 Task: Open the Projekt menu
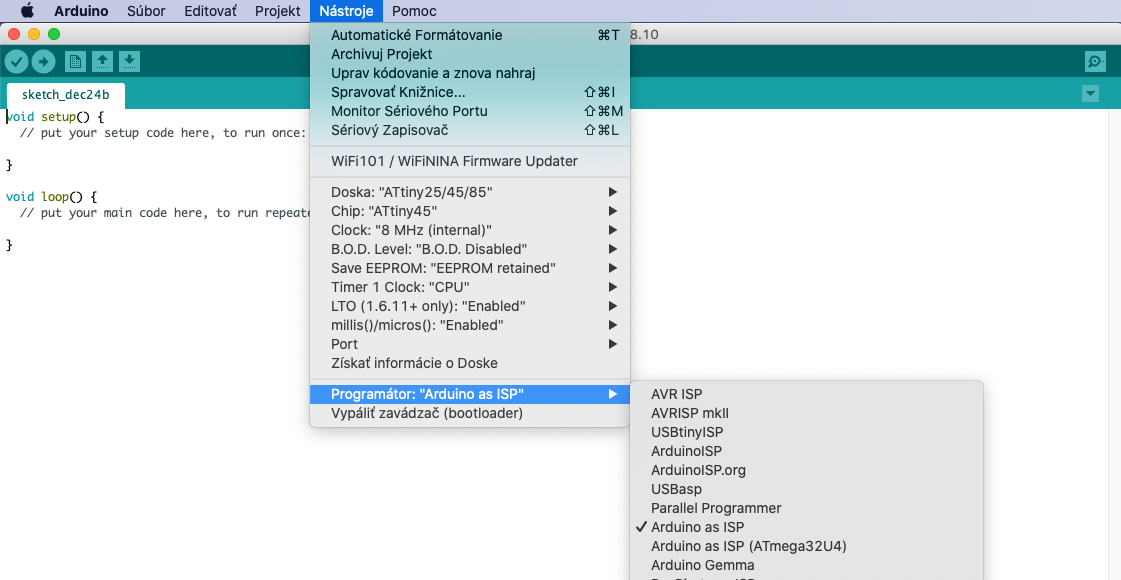(277, 11)
